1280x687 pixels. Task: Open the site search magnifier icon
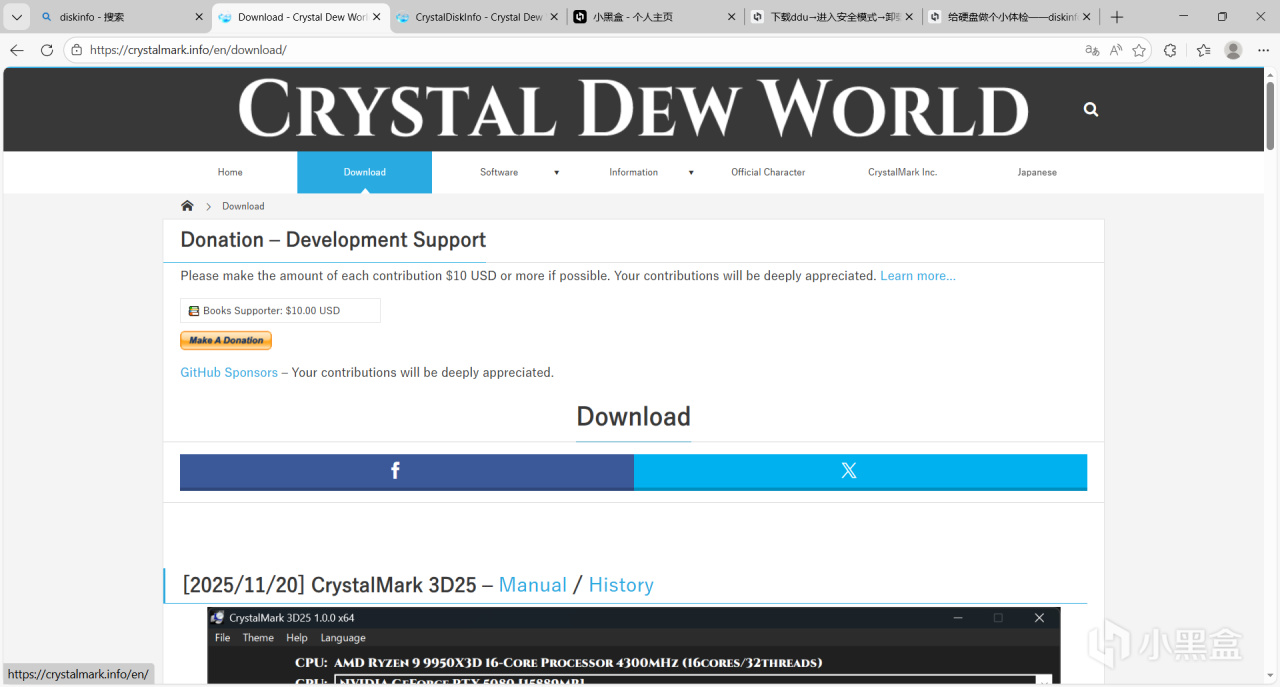click(1091, 109)
